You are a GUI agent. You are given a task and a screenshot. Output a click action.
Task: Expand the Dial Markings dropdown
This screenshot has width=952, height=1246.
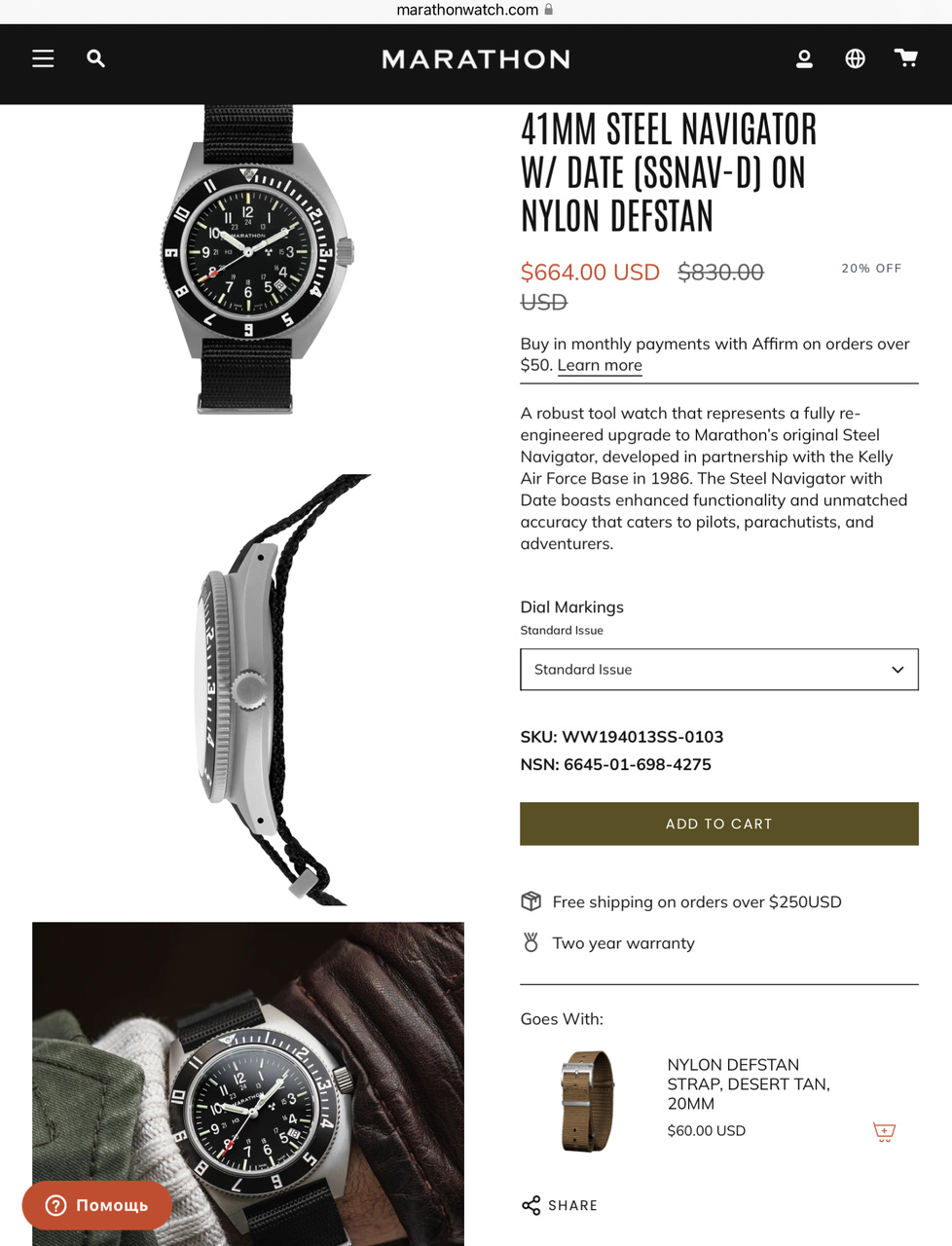click(x=719, y=670)
